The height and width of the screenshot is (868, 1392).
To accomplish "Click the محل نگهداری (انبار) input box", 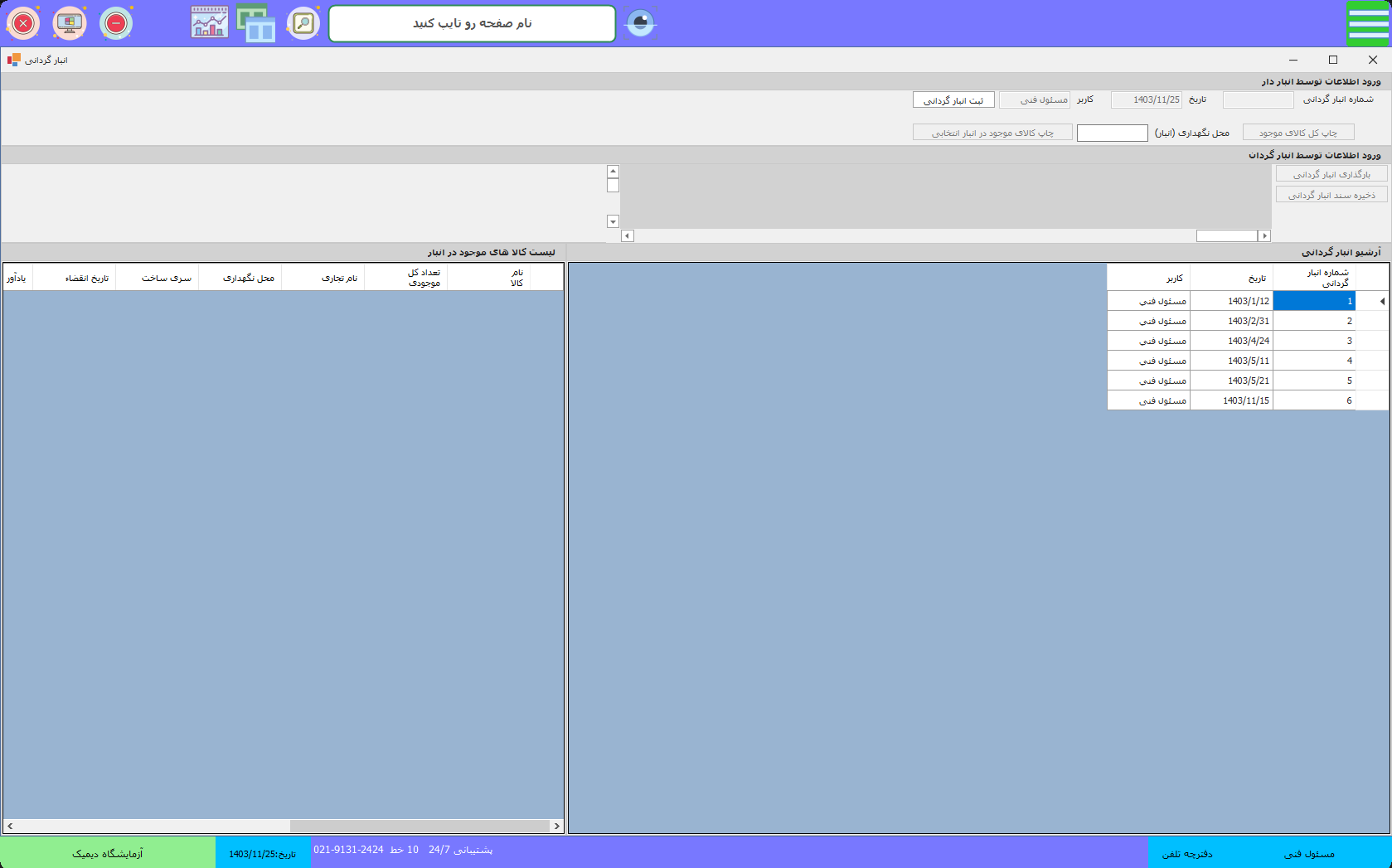I will (1112, 133).
